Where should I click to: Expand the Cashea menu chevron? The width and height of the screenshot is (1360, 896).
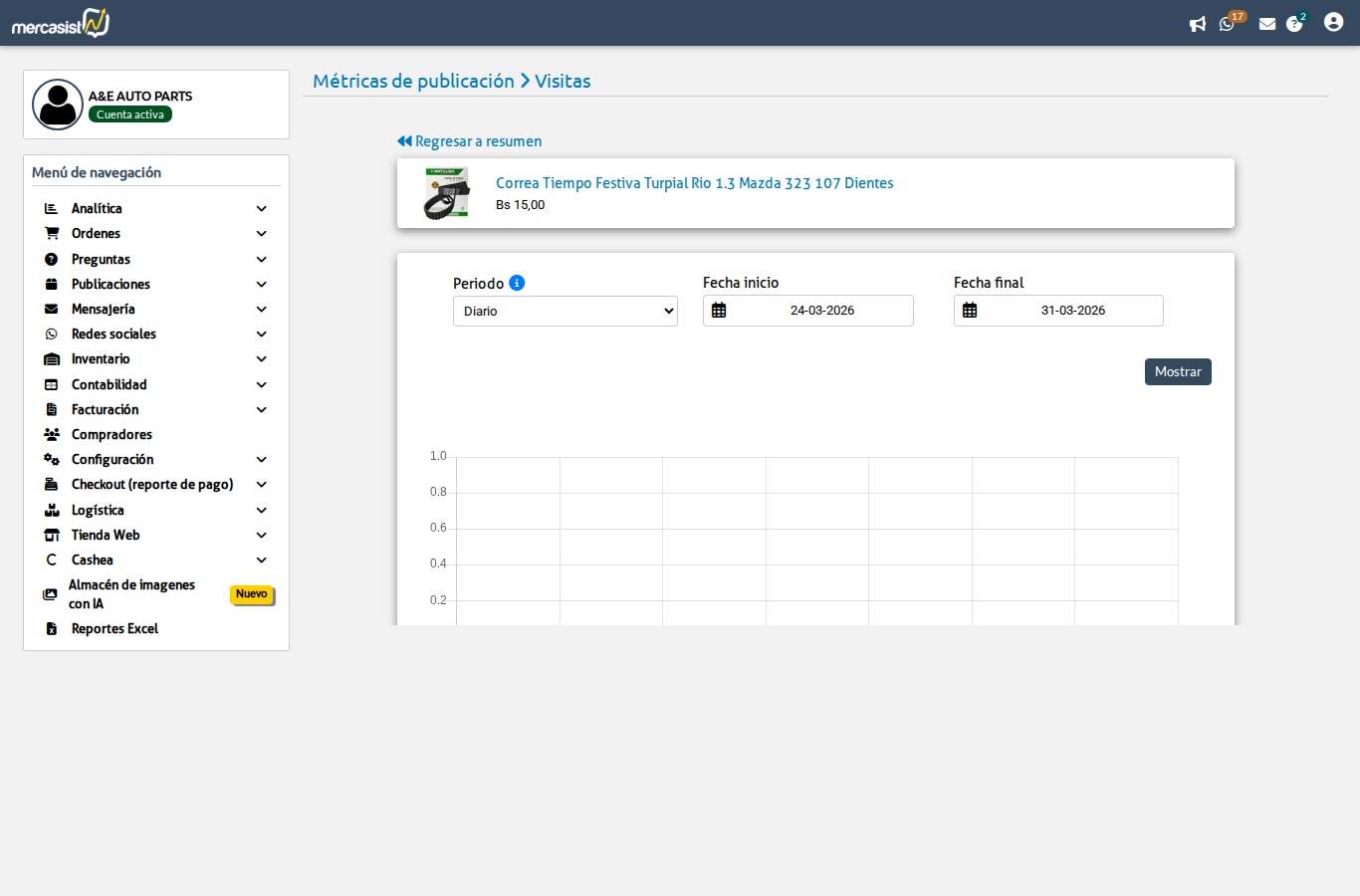coord(262,560)
